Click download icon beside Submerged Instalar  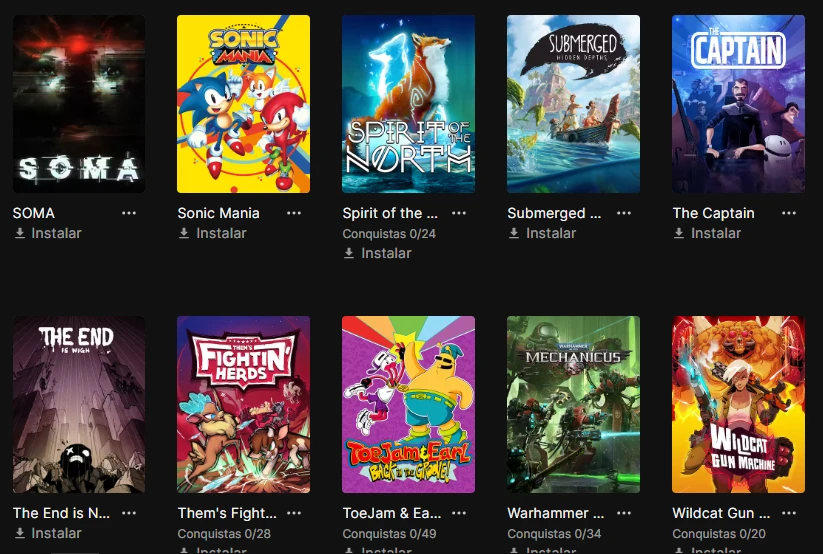pyautogui.click(x=514, y=233)
